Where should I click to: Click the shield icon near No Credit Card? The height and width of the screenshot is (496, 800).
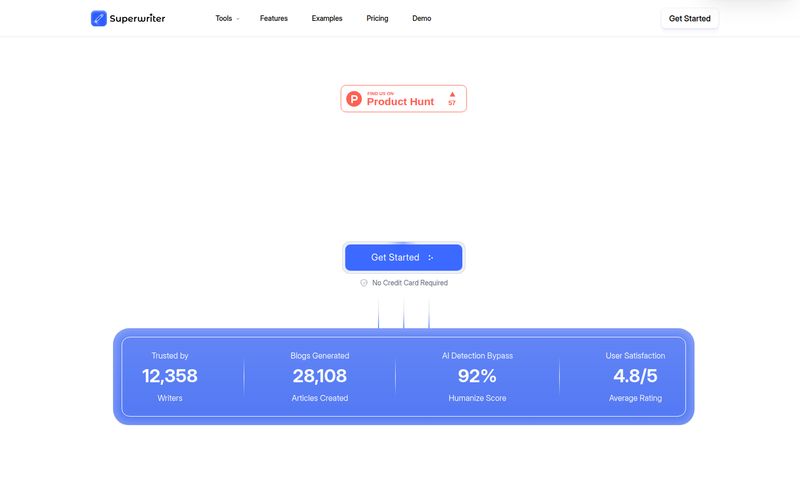click(x=364, y=283)
